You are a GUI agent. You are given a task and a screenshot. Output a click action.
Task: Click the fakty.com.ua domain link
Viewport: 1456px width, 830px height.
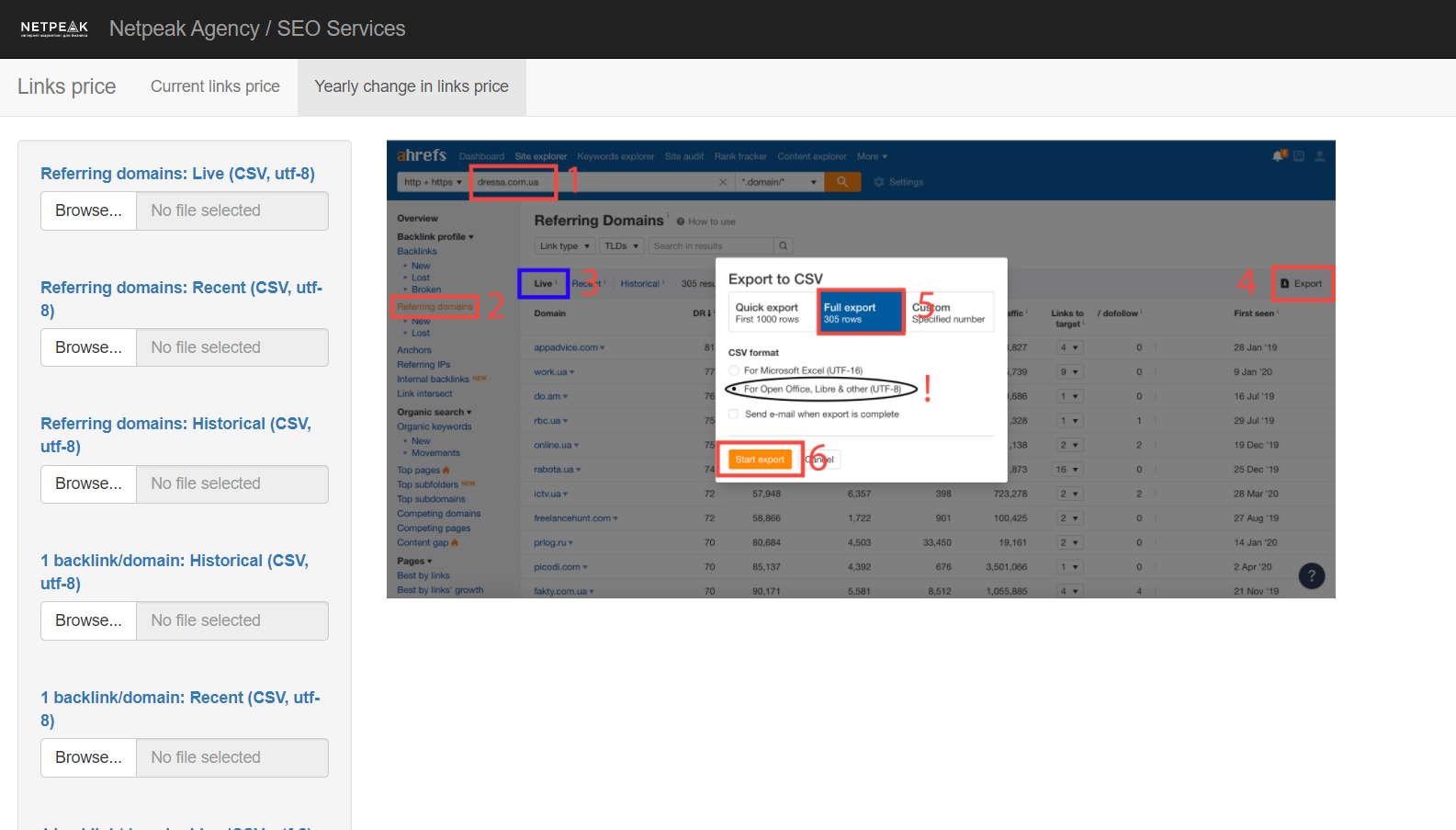[560, 591]
